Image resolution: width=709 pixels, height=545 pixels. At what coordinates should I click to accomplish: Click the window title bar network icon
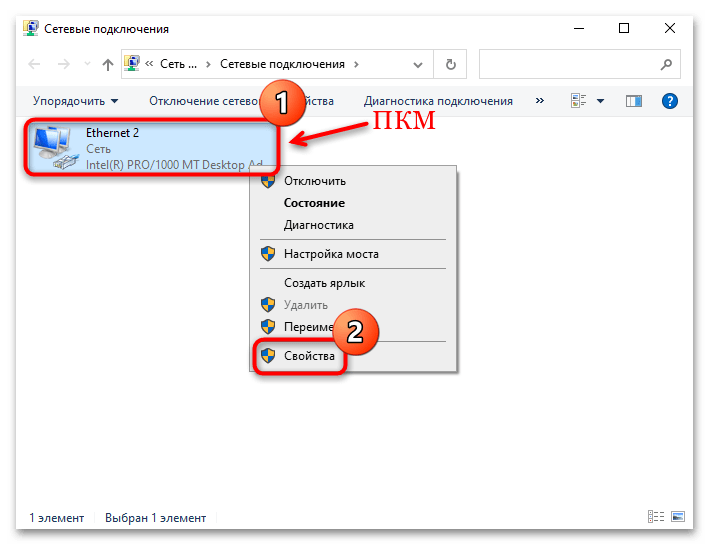[x=31, y=28]
